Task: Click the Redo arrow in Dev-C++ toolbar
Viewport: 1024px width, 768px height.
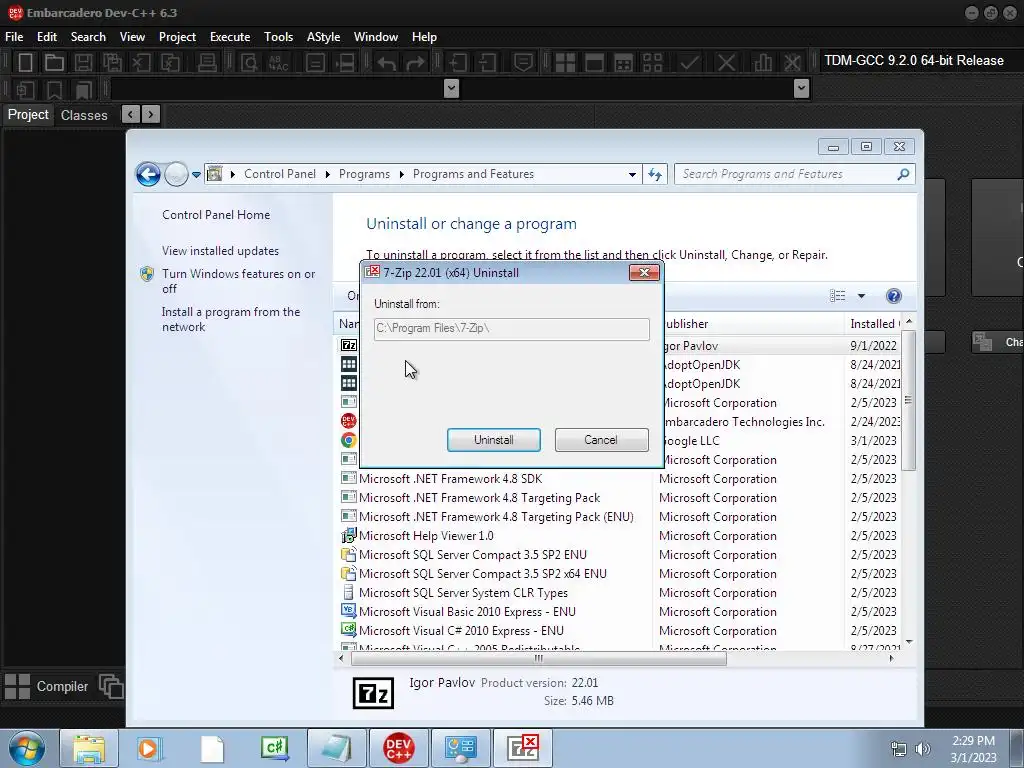Action: pyautogui.click(x=415, y=63)
